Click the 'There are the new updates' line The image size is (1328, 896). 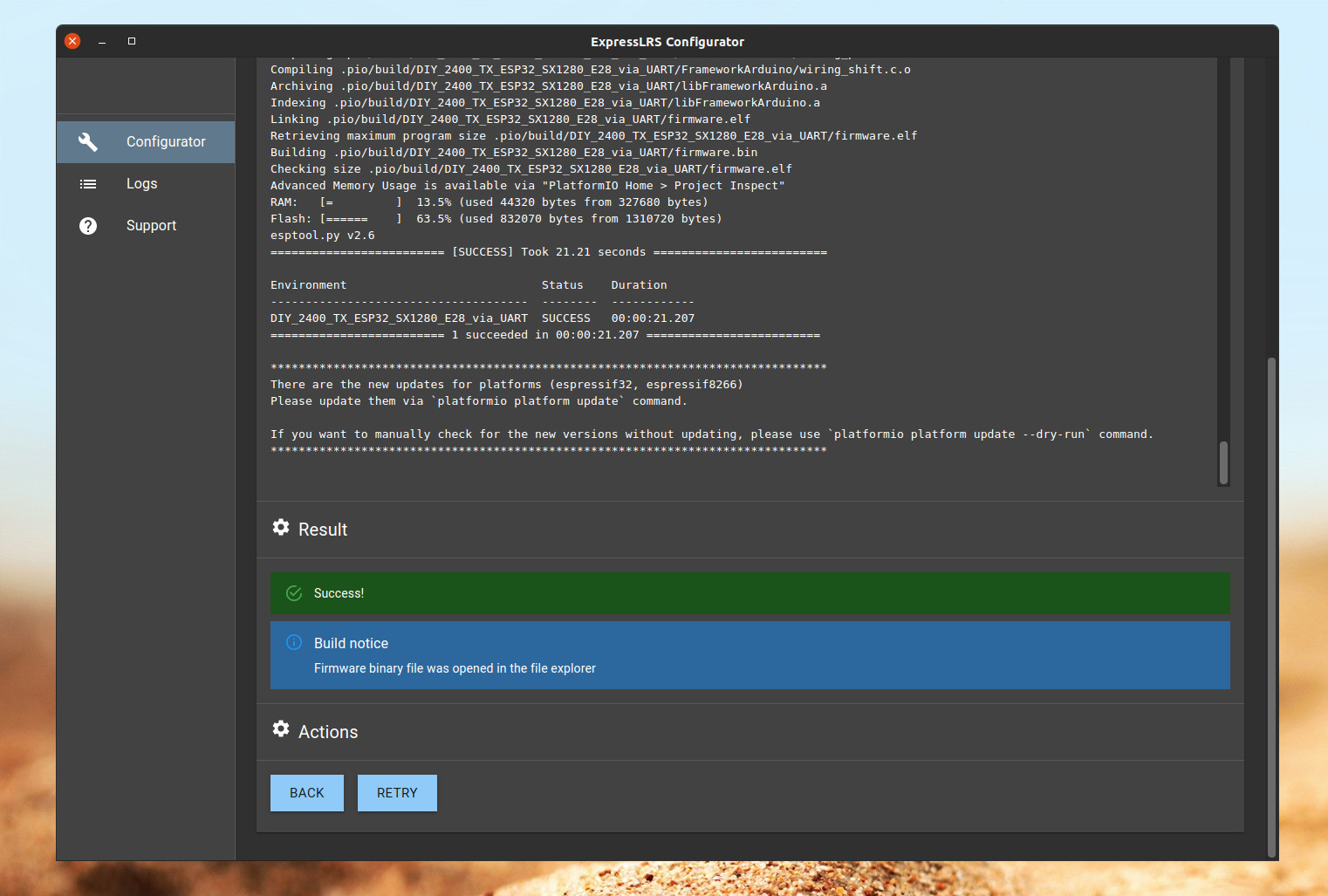click(x=507, y=385)
